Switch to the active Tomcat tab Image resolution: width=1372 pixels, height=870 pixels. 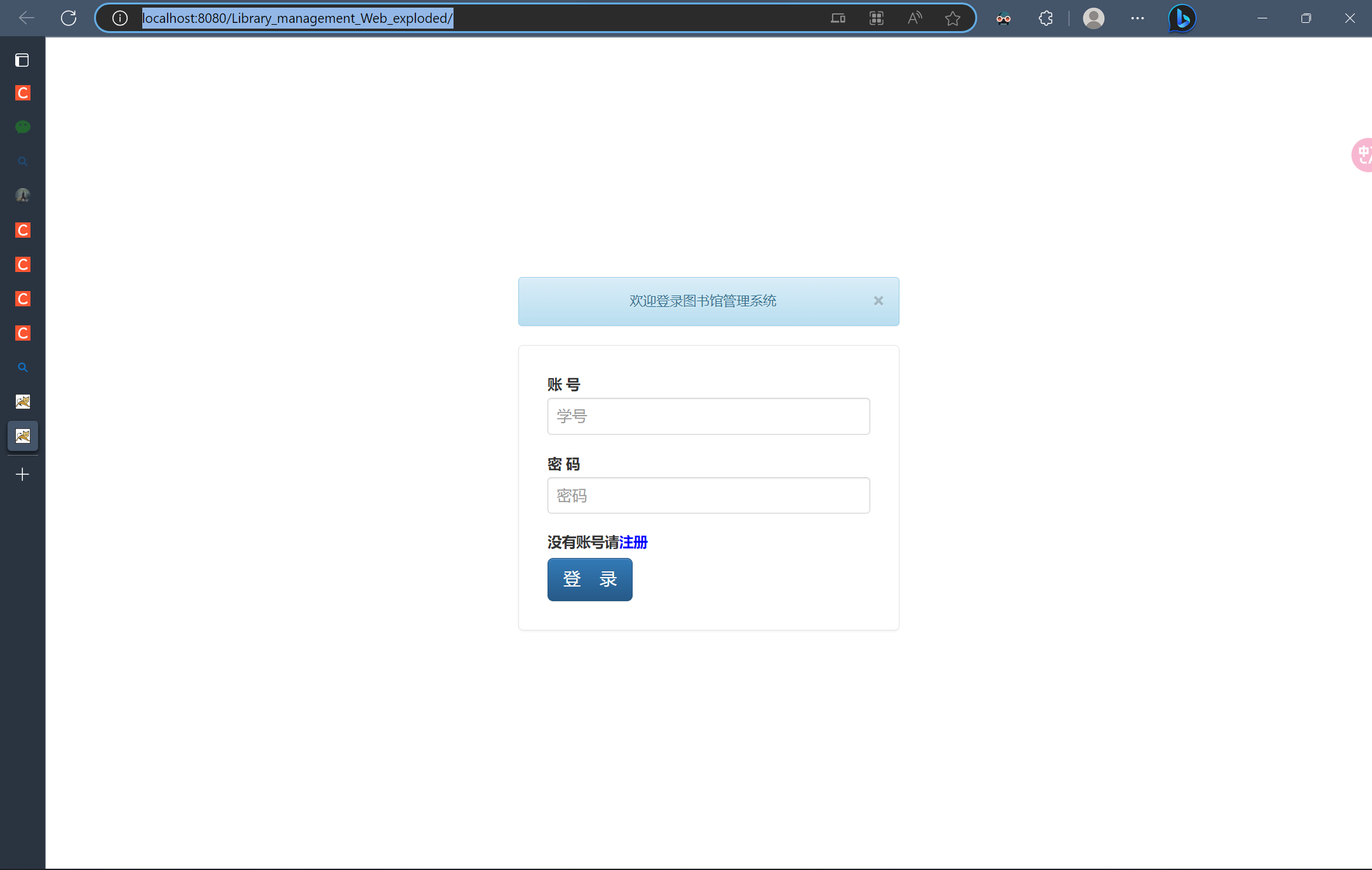pyautogui.click(x=22, y=436)
